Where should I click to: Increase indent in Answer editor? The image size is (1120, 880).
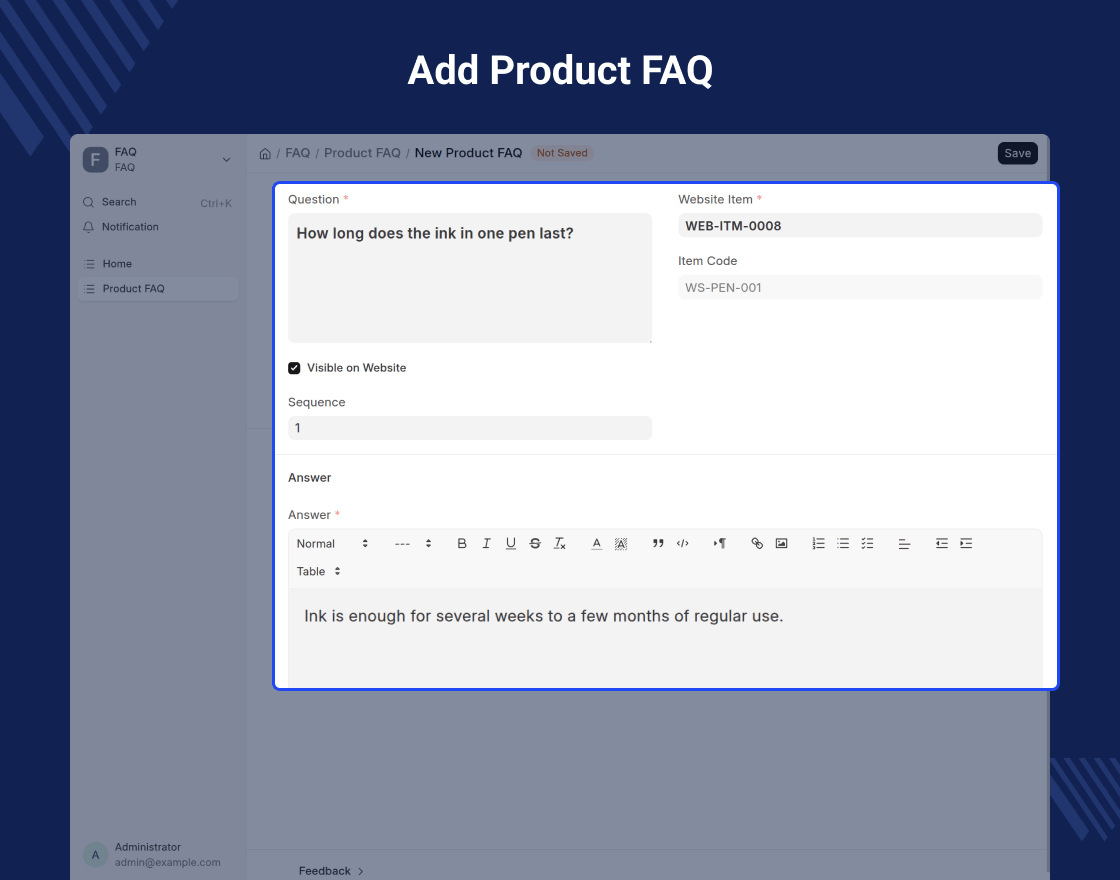(x=966, y=544)
